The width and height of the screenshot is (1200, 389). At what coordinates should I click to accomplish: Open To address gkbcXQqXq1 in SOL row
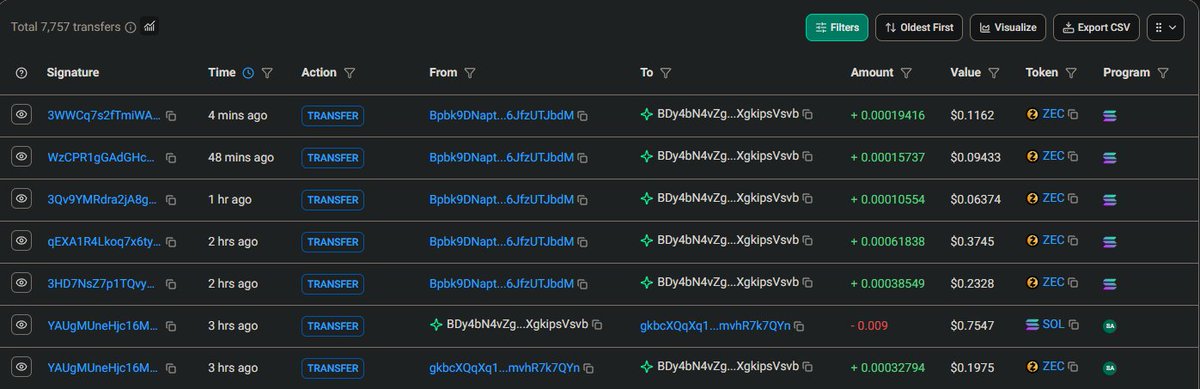[x=715, y=326]
